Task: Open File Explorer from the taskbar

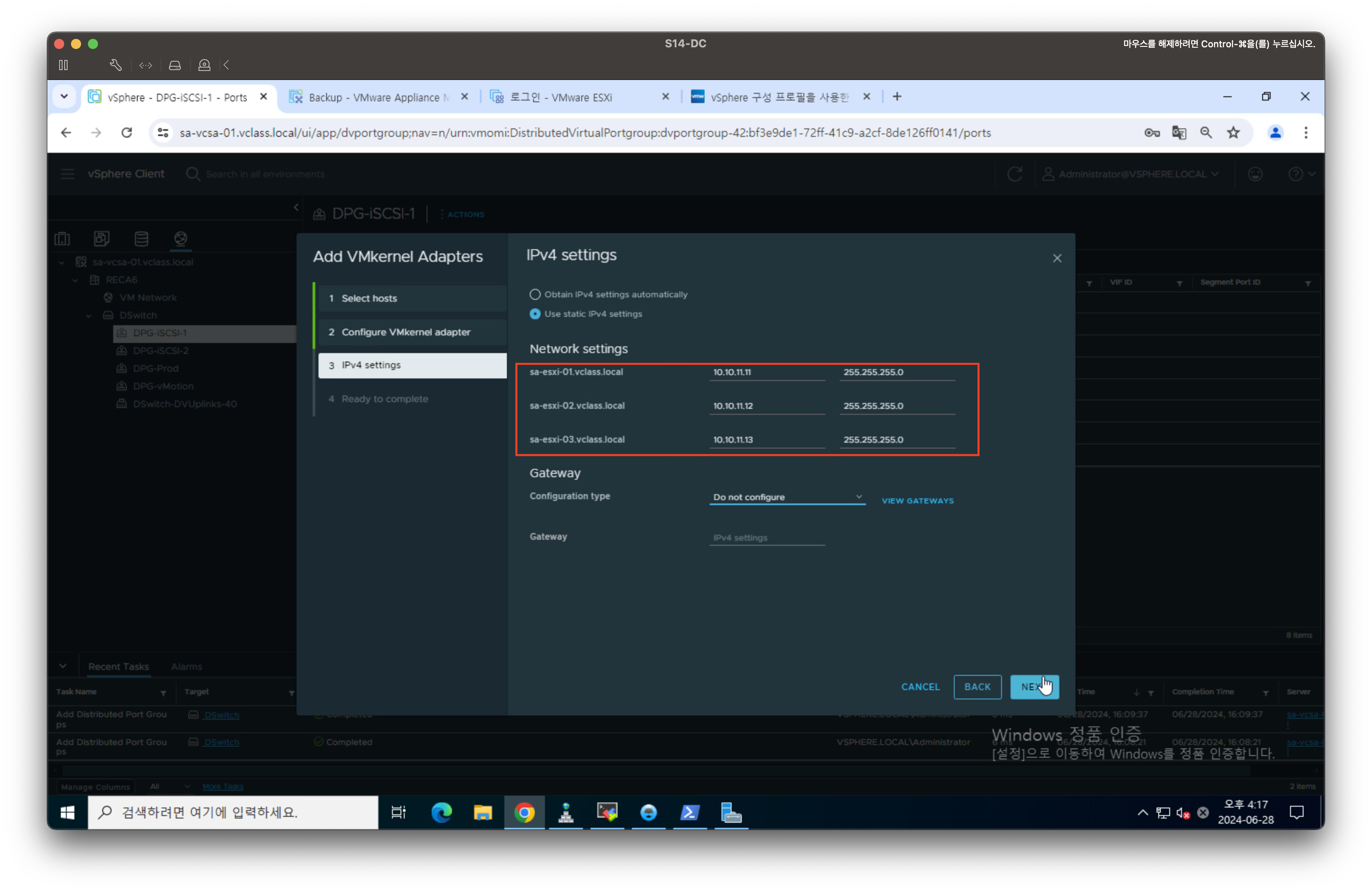Action: point(482,813)
